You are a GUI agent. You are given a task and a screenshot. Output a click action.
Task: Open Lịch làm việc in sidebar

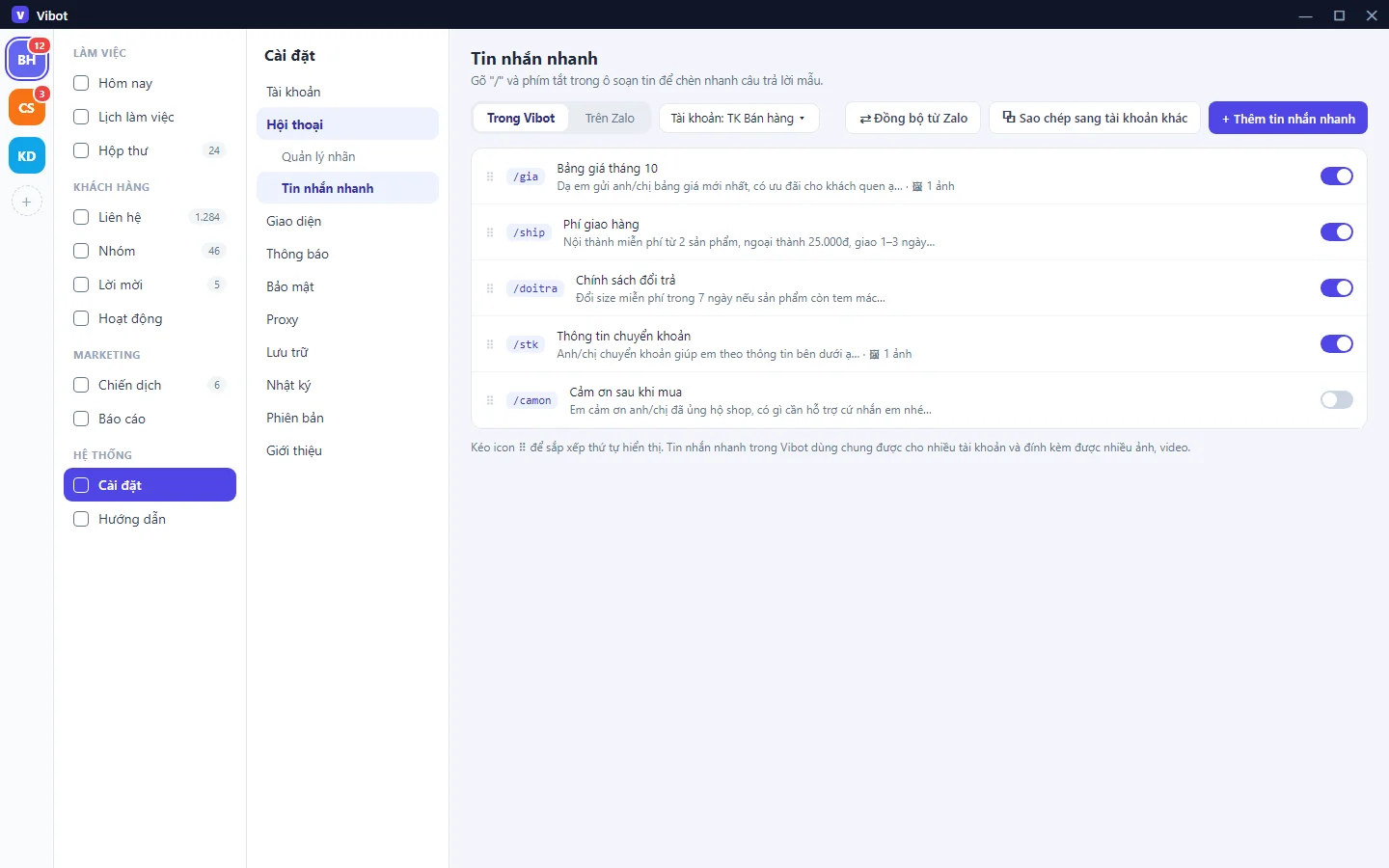[x=150, y=117]
